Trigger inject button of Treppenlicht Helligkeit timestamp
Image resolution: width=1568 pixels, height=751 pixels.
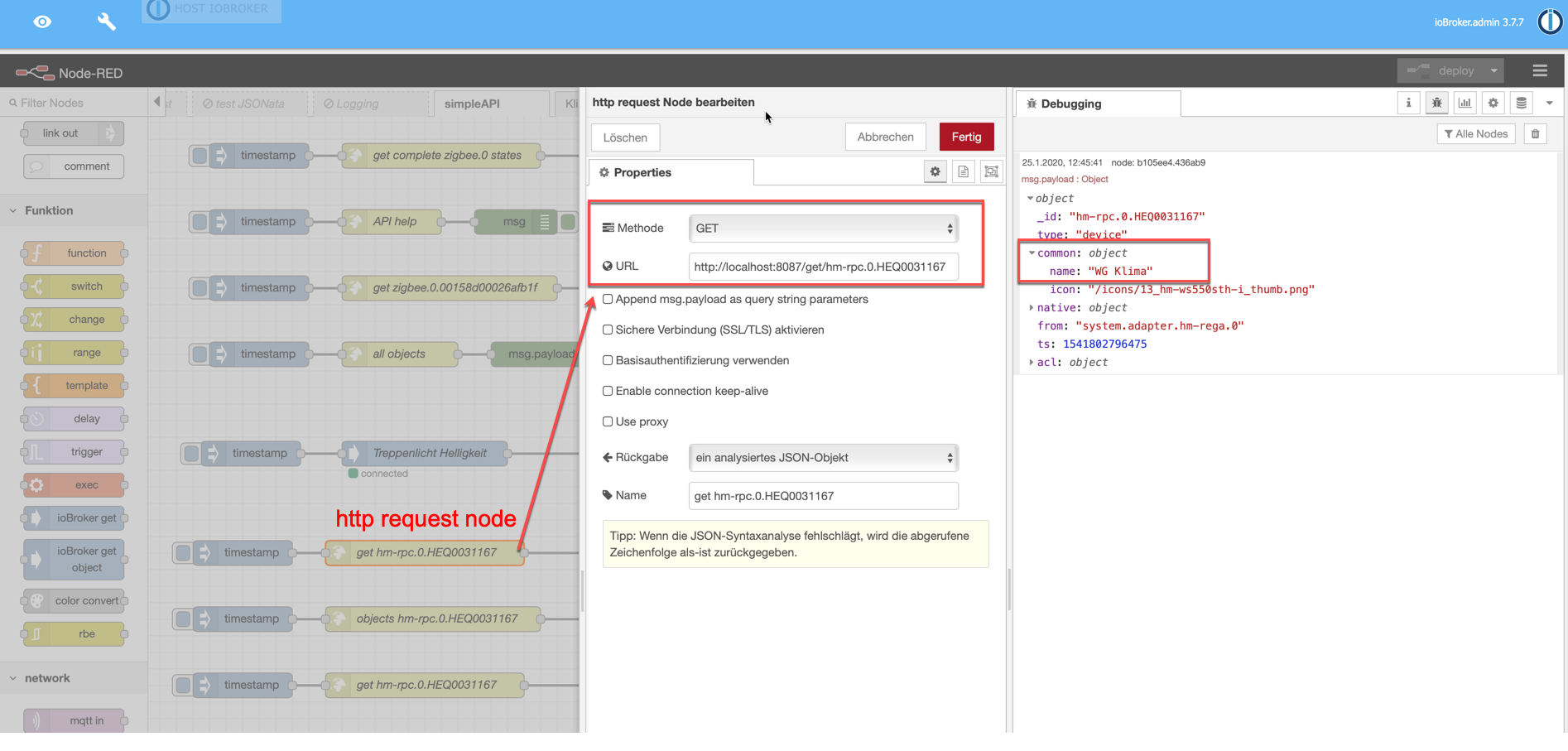coord(191,454)
